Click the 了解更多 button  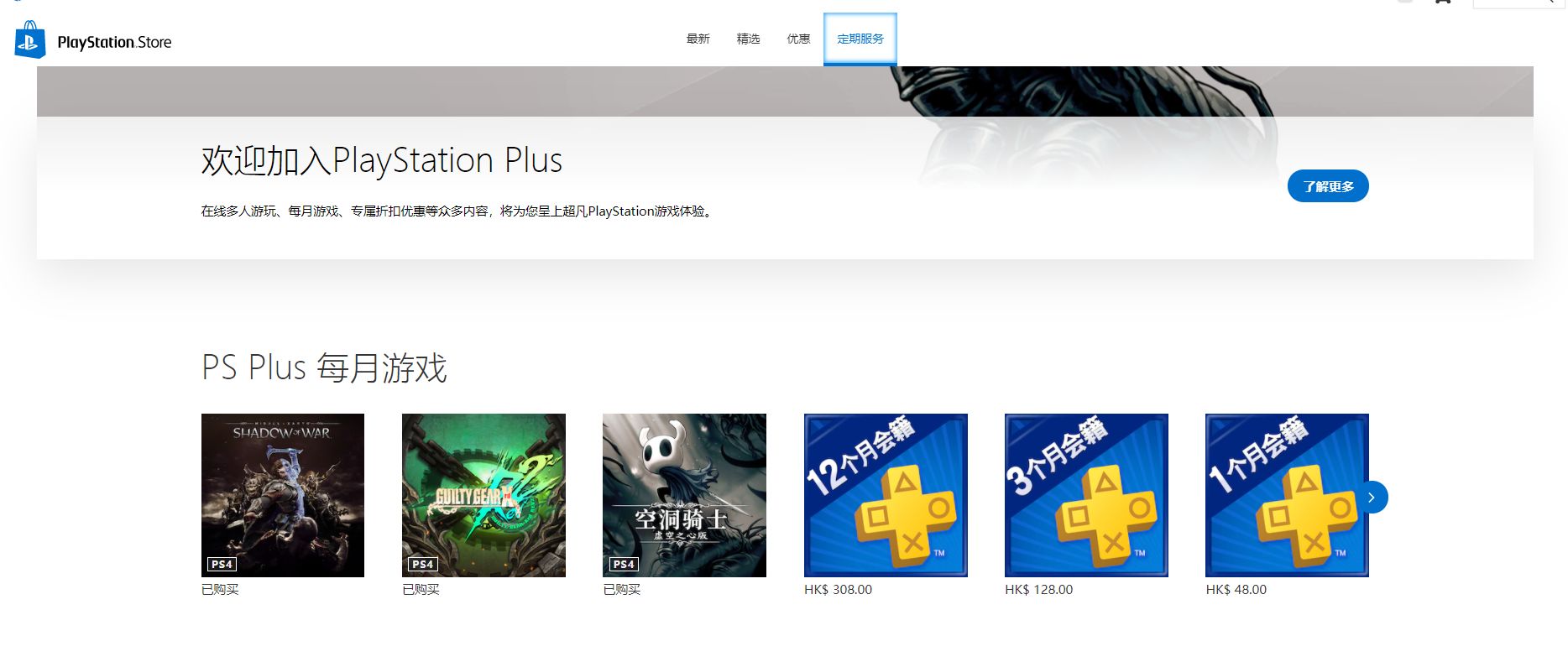pyautogui.click(x=1328, y=186)
